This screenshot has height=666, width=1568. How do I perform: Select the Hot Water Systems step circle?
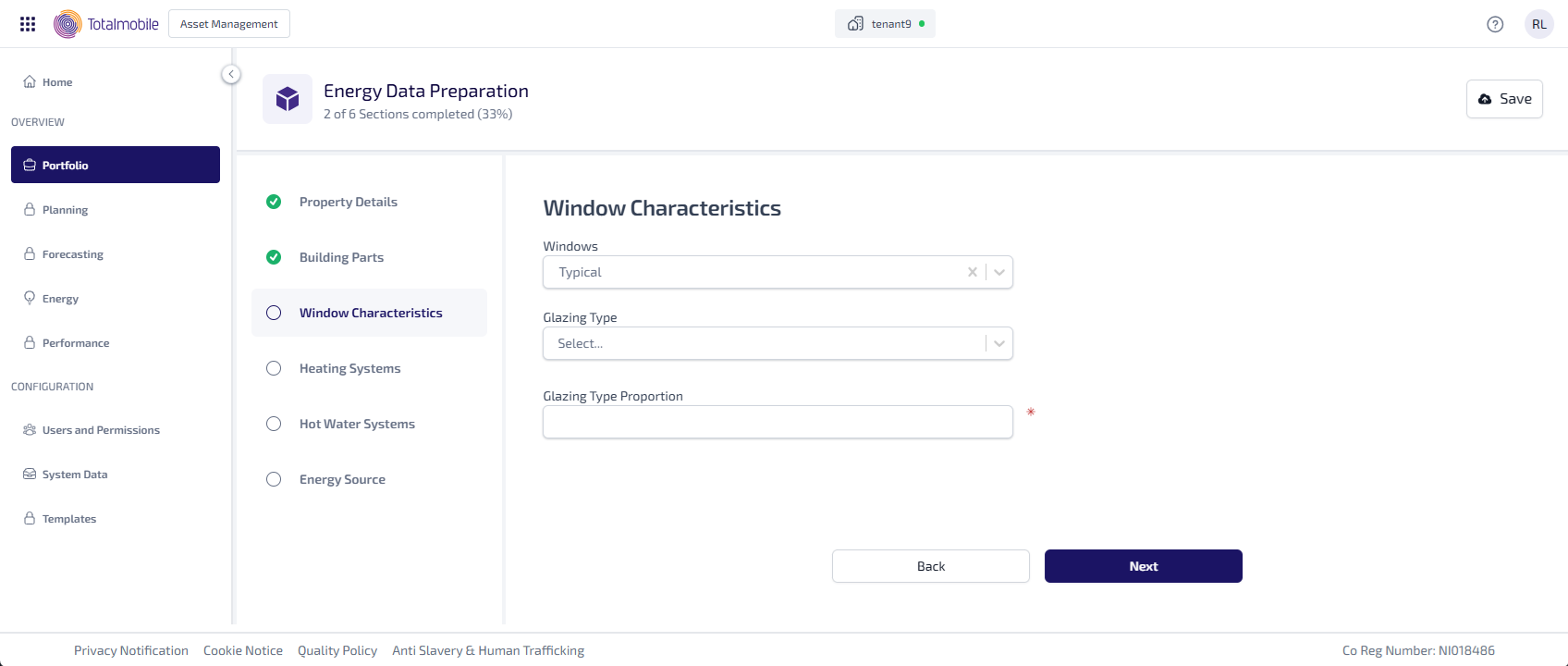click(x=274, y=424)
